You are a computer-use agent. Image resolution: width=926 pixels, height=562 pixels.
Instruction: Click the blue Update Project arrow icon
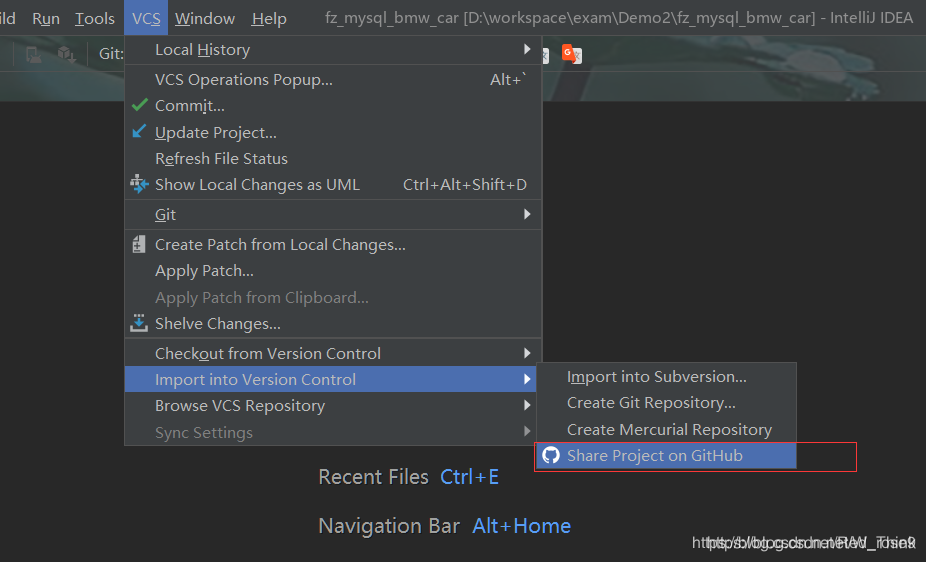[139, 131]
